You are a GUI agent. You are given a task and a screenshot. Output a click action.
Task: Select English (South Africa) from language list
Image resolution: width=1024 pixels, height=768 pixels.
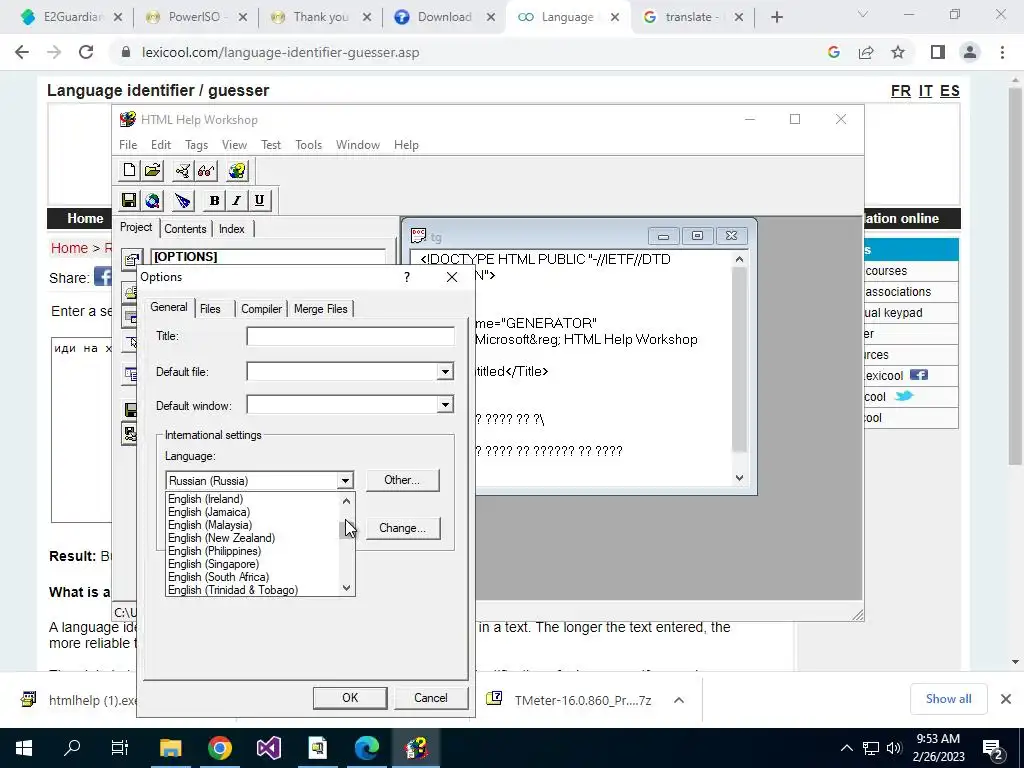click(253, 577)
